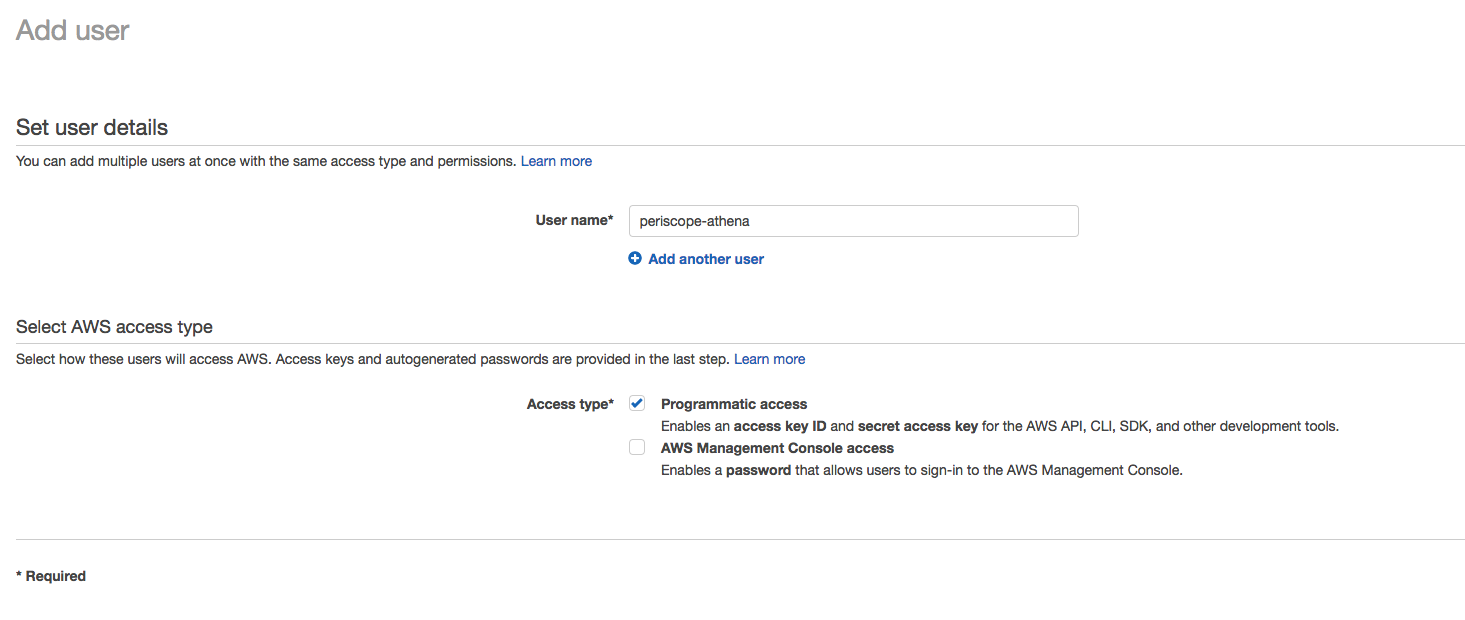The width and height of the screenshot is (1465, 620).
Task: Click the Add user page heading
Action: tap(73, 30)
